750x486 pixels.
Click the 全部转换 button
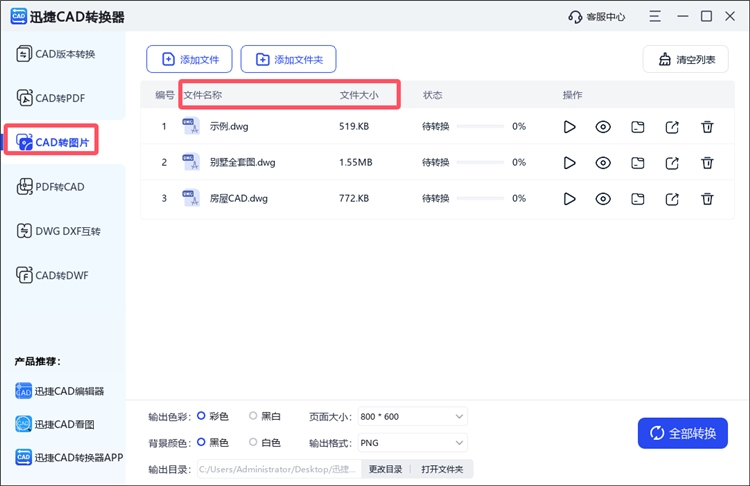point(683,433)
